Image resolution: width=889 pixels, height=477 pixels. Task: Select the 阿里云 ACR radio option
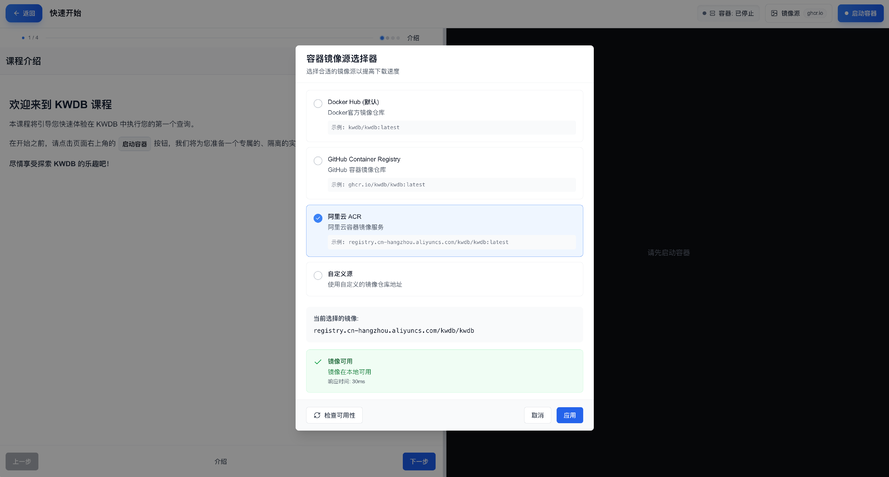click(x=318, y=218)
